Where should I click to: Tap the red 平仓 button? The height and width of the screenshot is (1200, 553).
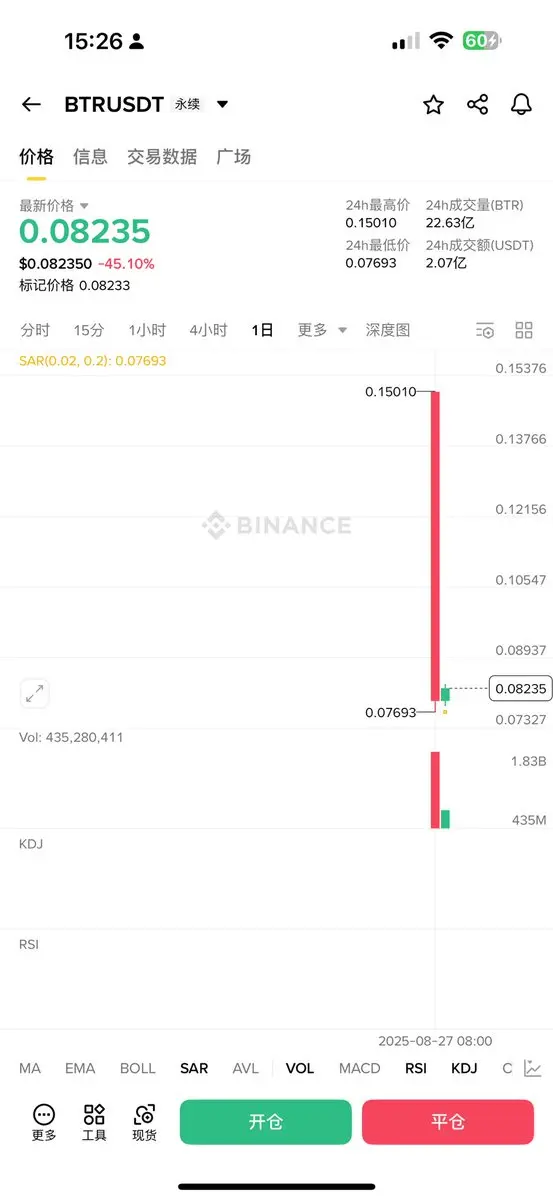[x=448, y=1122]
